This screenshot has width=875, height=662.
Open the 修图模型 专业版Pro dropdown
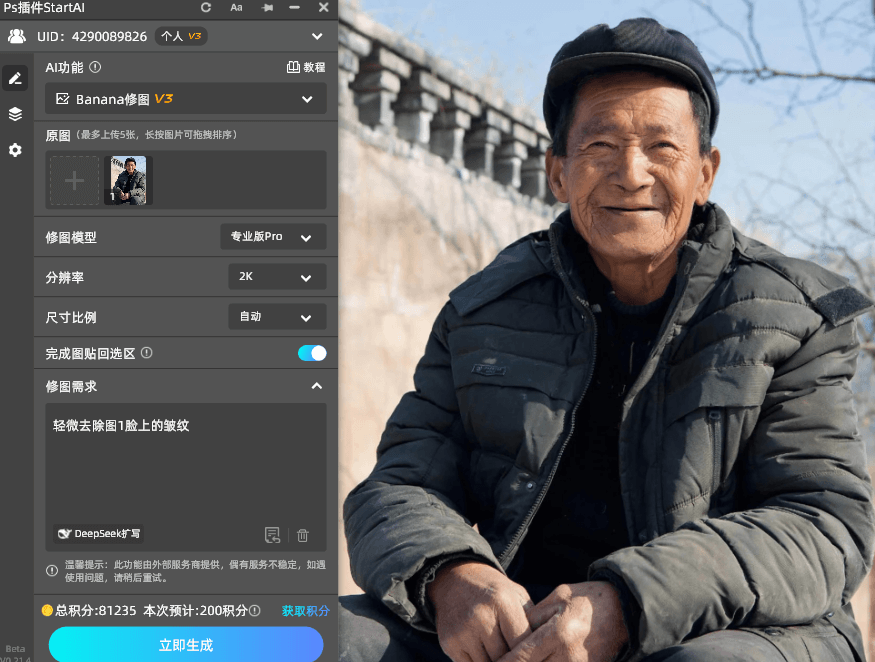coord(273,236)
